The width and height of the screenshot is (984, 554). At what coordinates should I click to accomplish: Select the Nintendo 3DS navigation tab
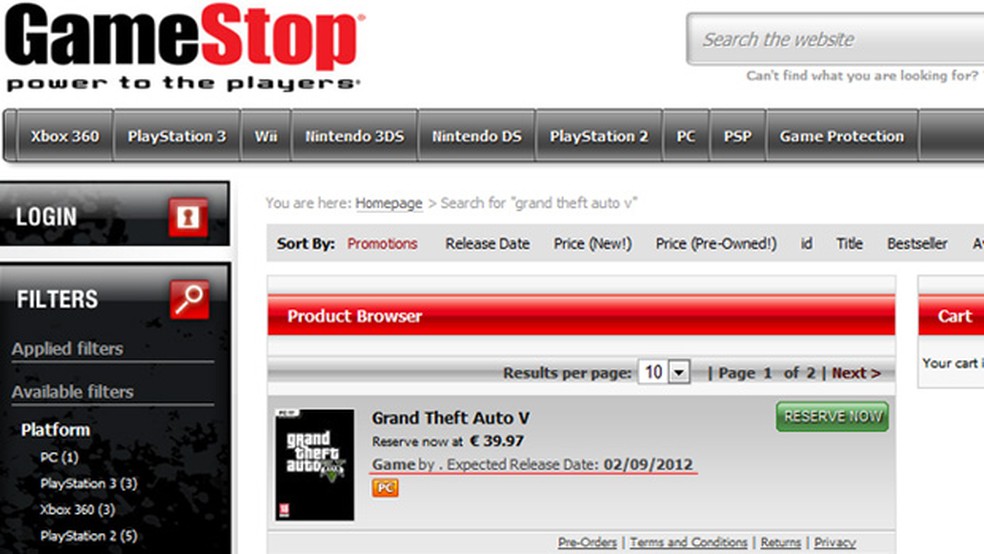[x=355, y=136]
